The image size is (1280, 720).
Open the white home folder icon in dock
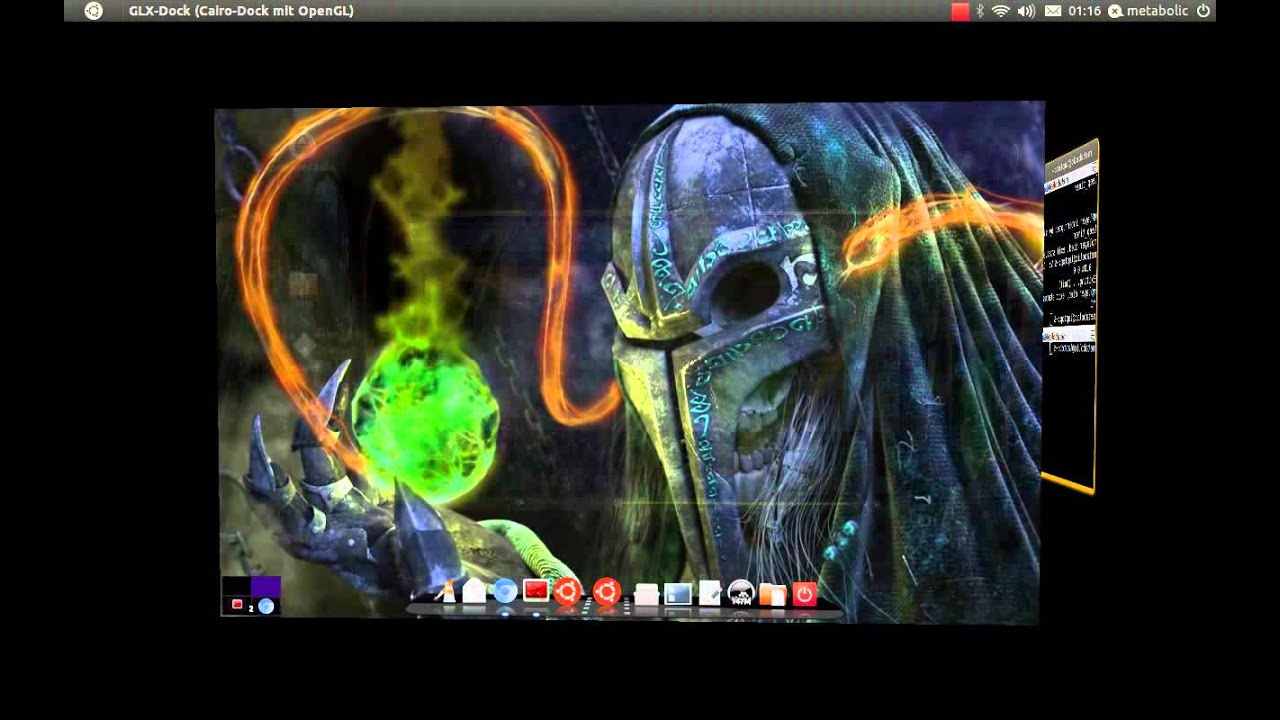click(474, 592)
